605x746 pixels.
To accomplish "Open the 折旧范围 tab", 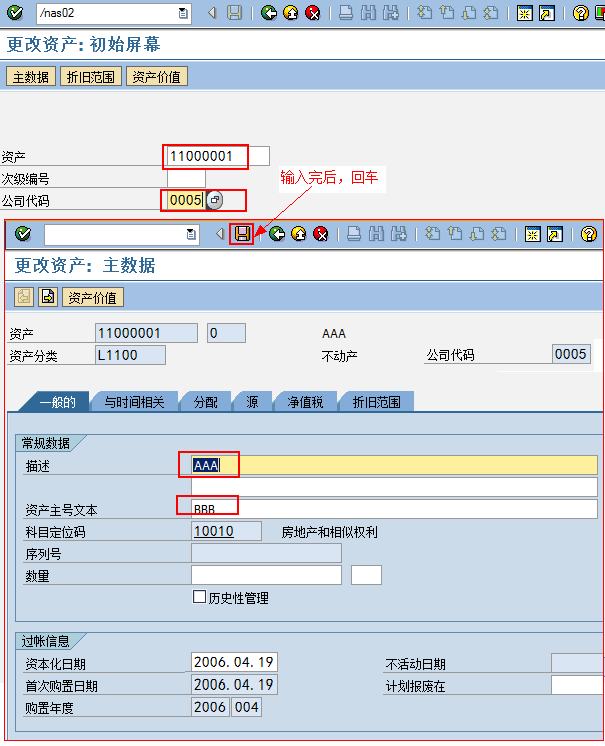I will [x=377, y=402].
